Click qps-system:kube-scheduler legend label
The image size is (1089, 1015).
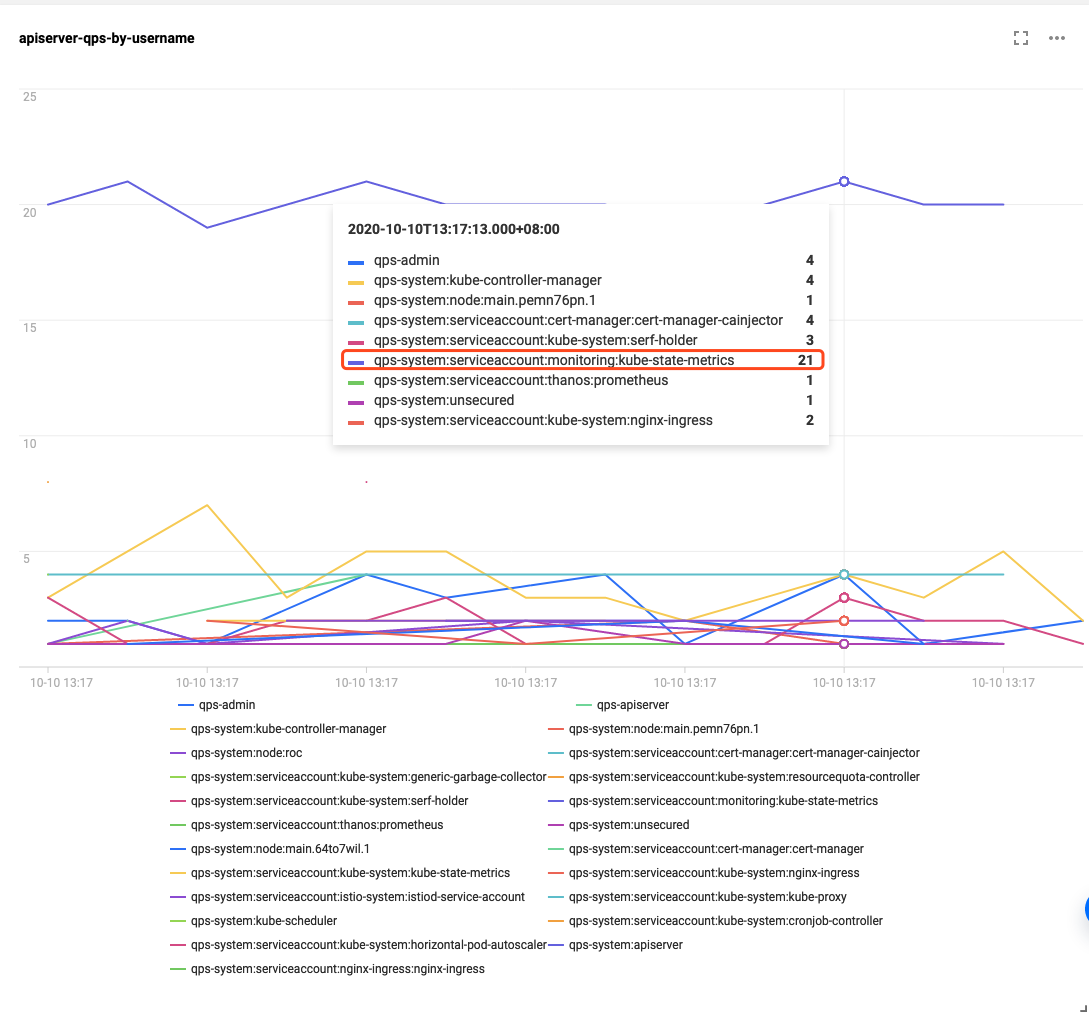(x=263, y=921)
